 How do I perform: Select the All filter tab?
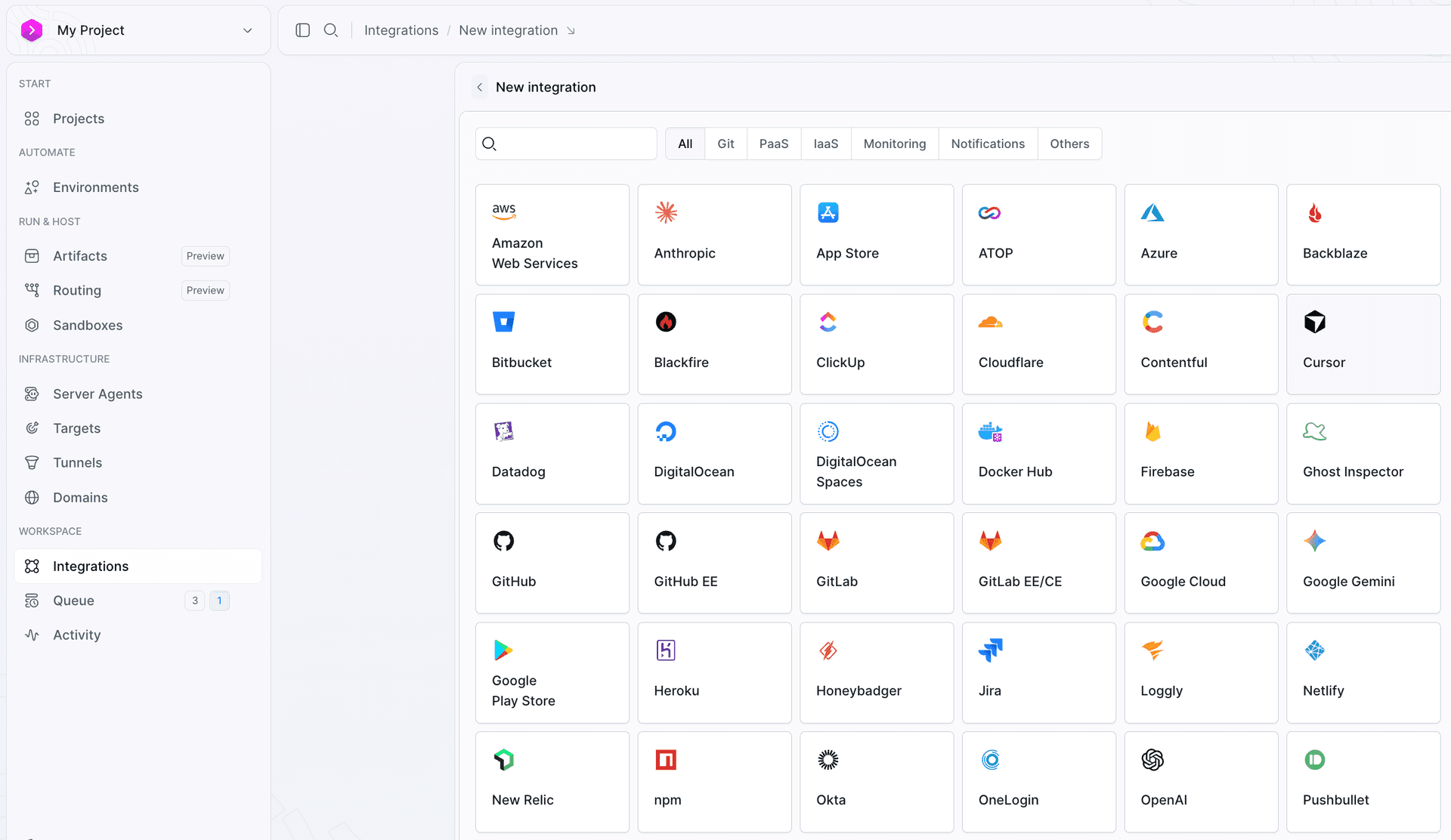(685, 144)
